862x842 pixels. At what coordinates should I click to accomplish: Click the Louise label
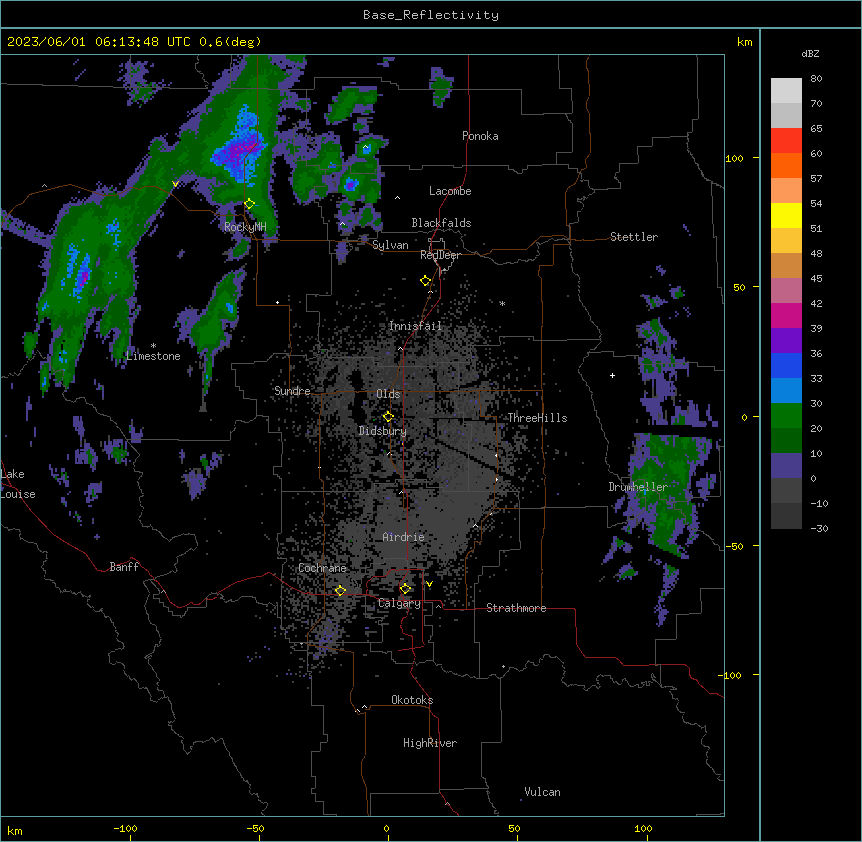(18, 494)
